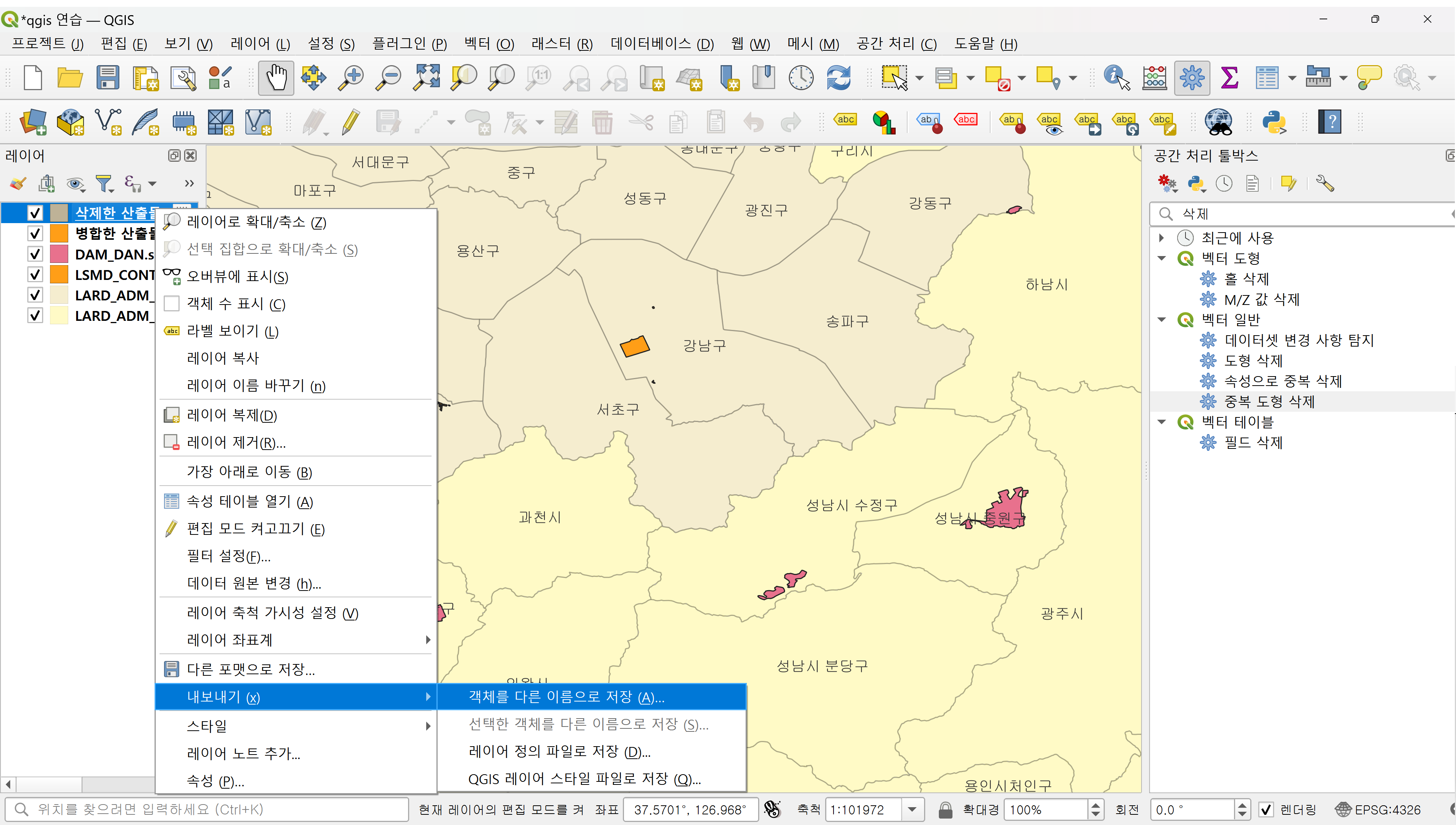This screenshot has height=825, width=1456.
Task: Uncheck the DAM_DAN layer visibility checkbox
Action: 35,255
